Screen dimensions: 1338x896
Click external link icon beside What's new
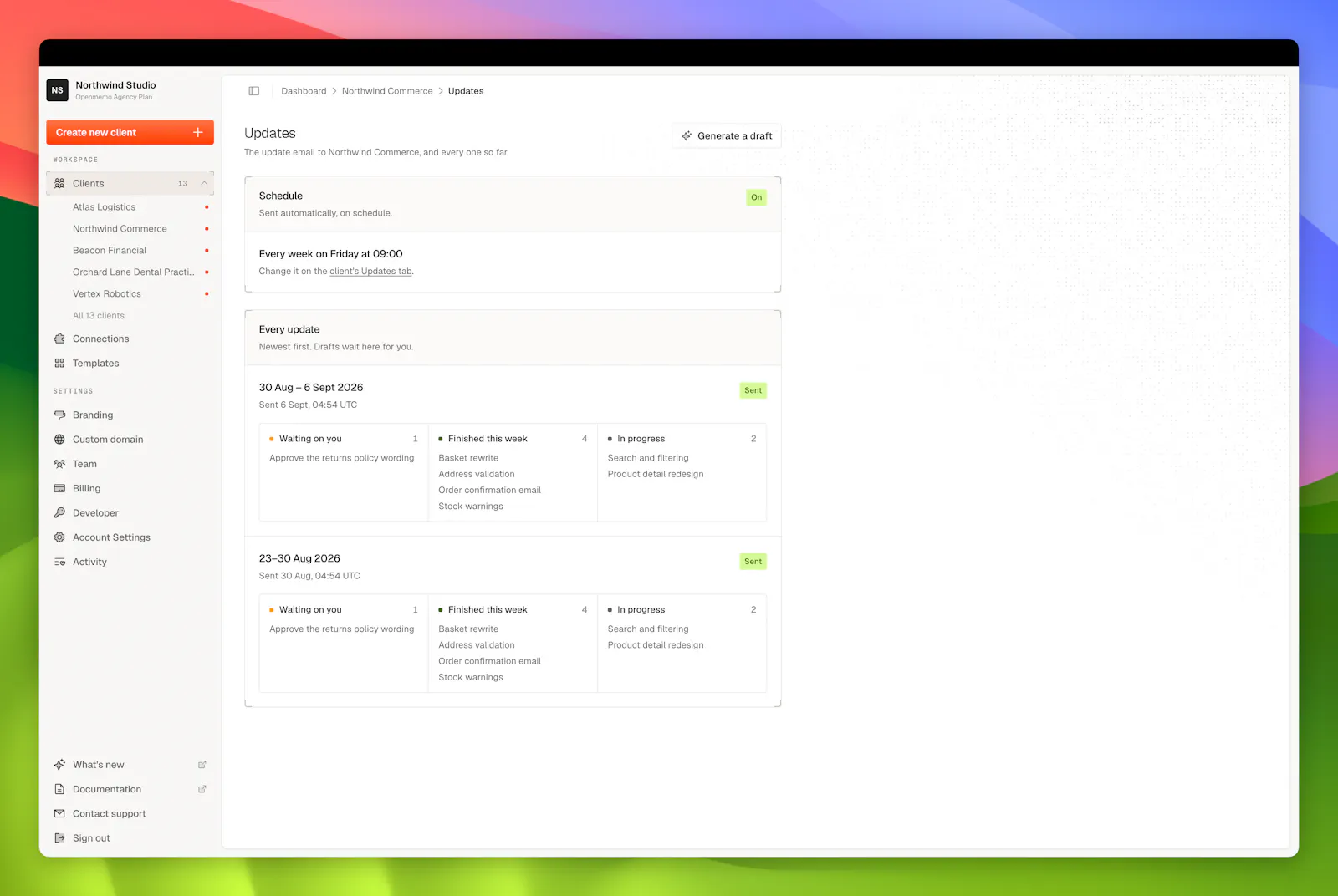pos(202,765)
